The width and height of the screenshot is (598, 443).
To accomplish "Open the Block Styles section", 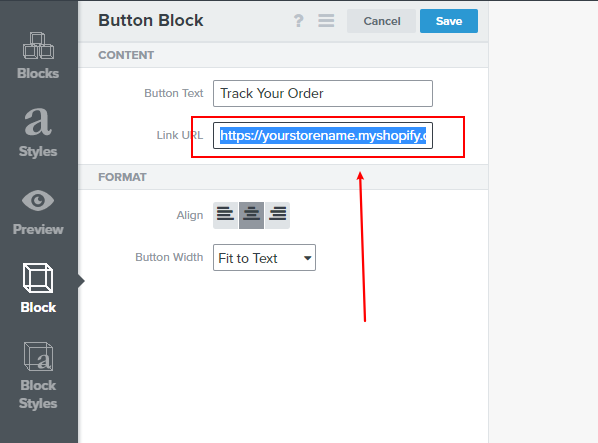I will 38,376.
